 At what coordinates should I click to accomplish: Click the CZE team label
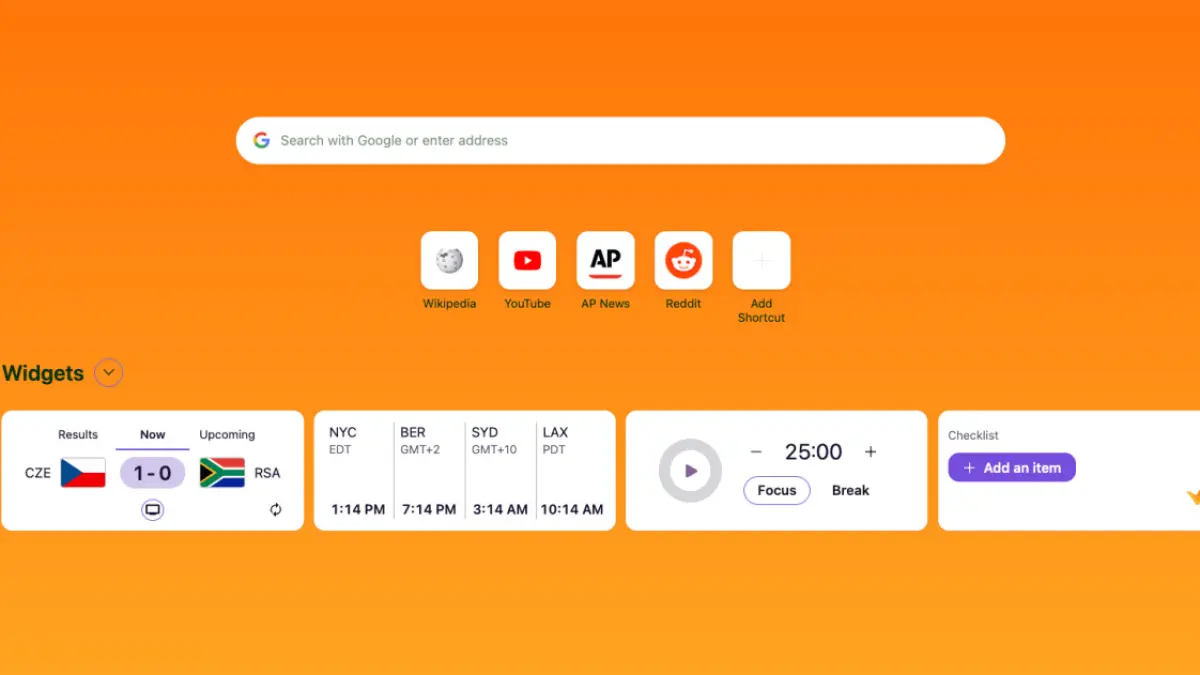click(38, 473)
